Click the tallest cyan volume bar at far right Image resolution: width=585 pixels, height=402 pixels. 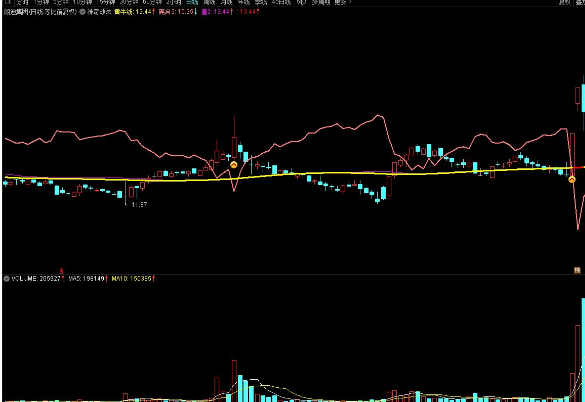(x=583, y=350)
